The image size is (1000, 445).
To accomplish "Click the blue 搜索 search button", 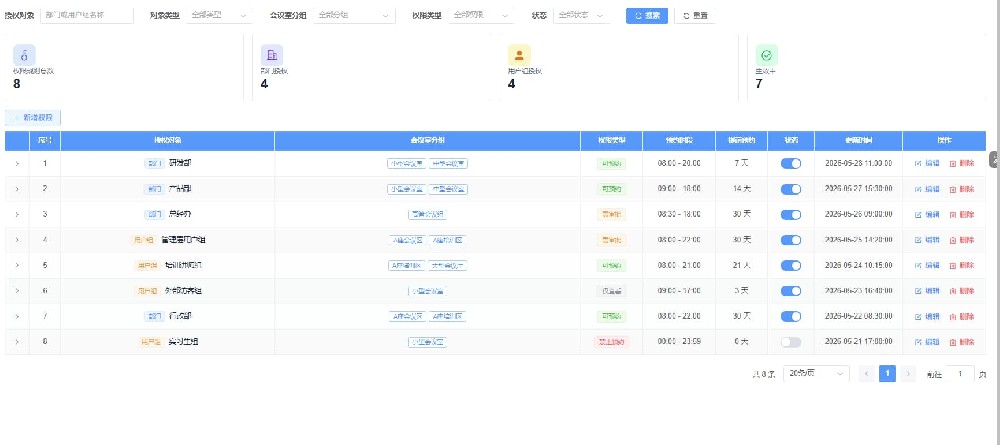I will [x=647, y=15].
